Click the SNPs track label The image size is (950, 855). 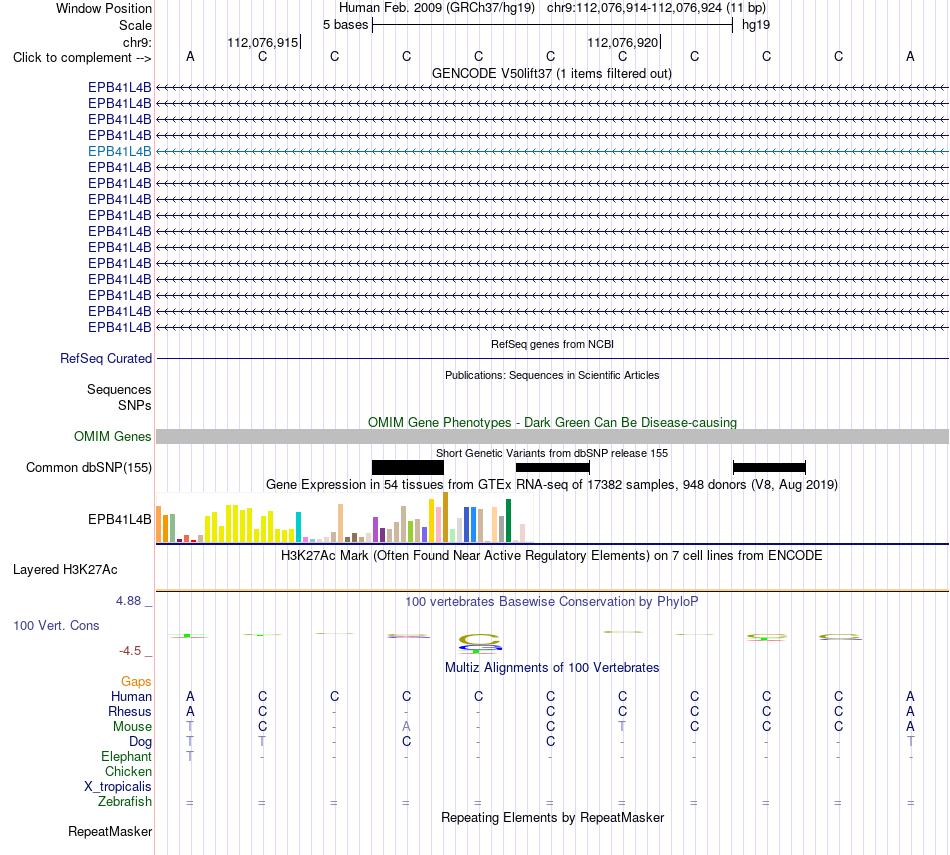(x=135, y=405)
